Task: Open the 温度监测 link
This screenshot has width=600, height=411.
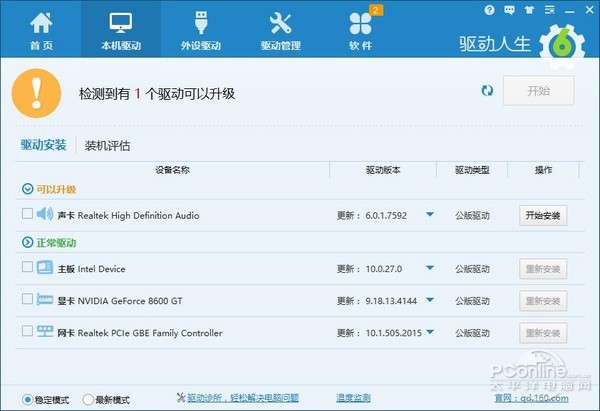Action: pos(352,398)
